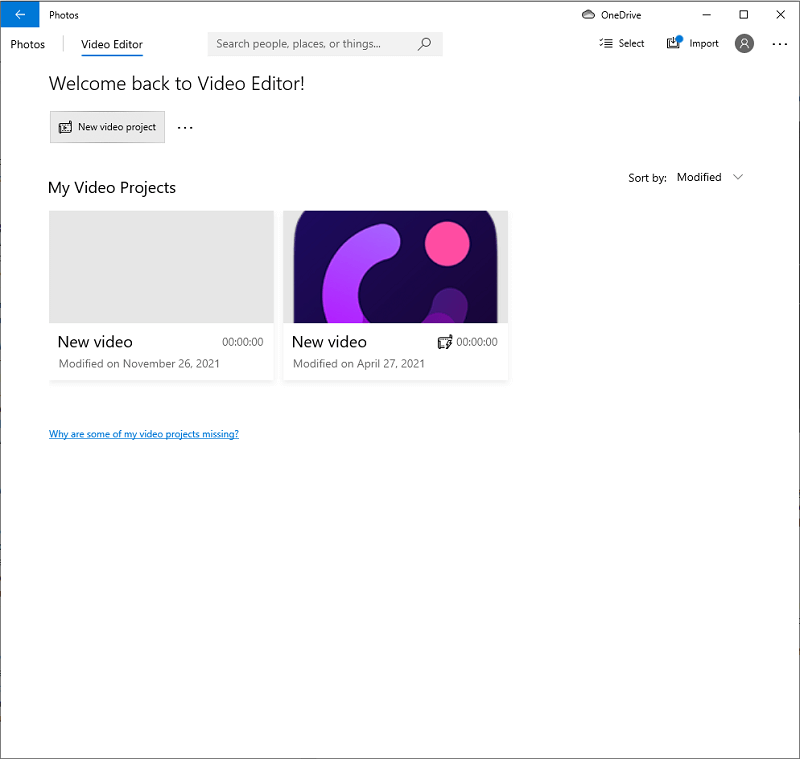Open the Sort by Modified dropdown
Viewport: 800px width, 759px height.
(x=710, y=177)
